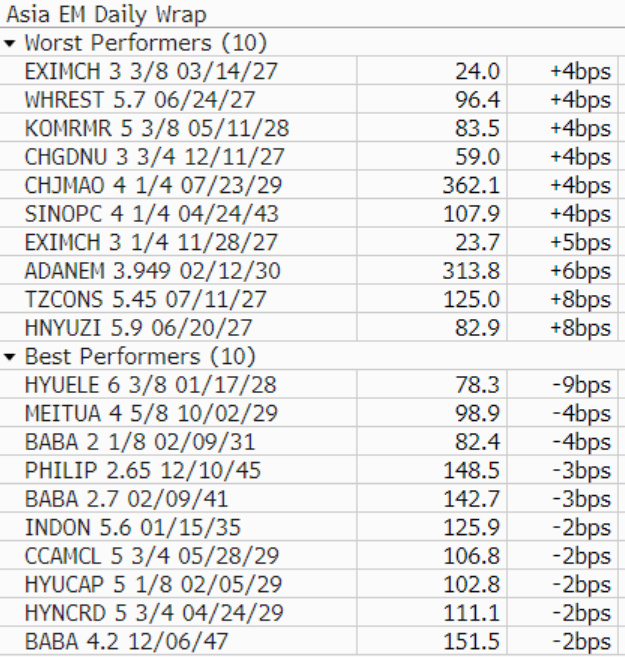Click the -9bps change for HYUELE
This screenshot has height=657, width=625.
pyautogui.click(x=580, y=385)
